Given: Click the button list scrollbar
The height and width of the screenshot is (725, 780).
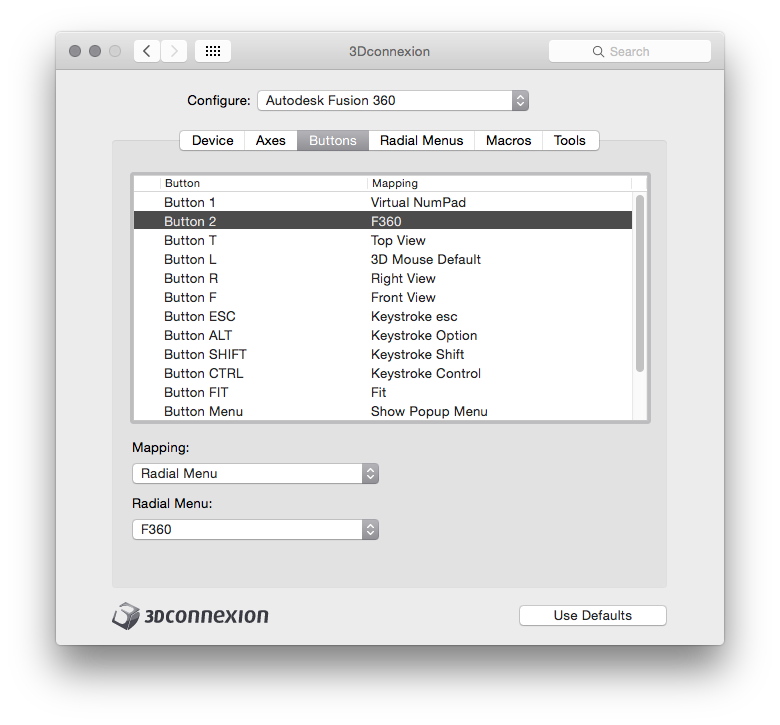Looking at the screenshot, I should tap(640, 283).
